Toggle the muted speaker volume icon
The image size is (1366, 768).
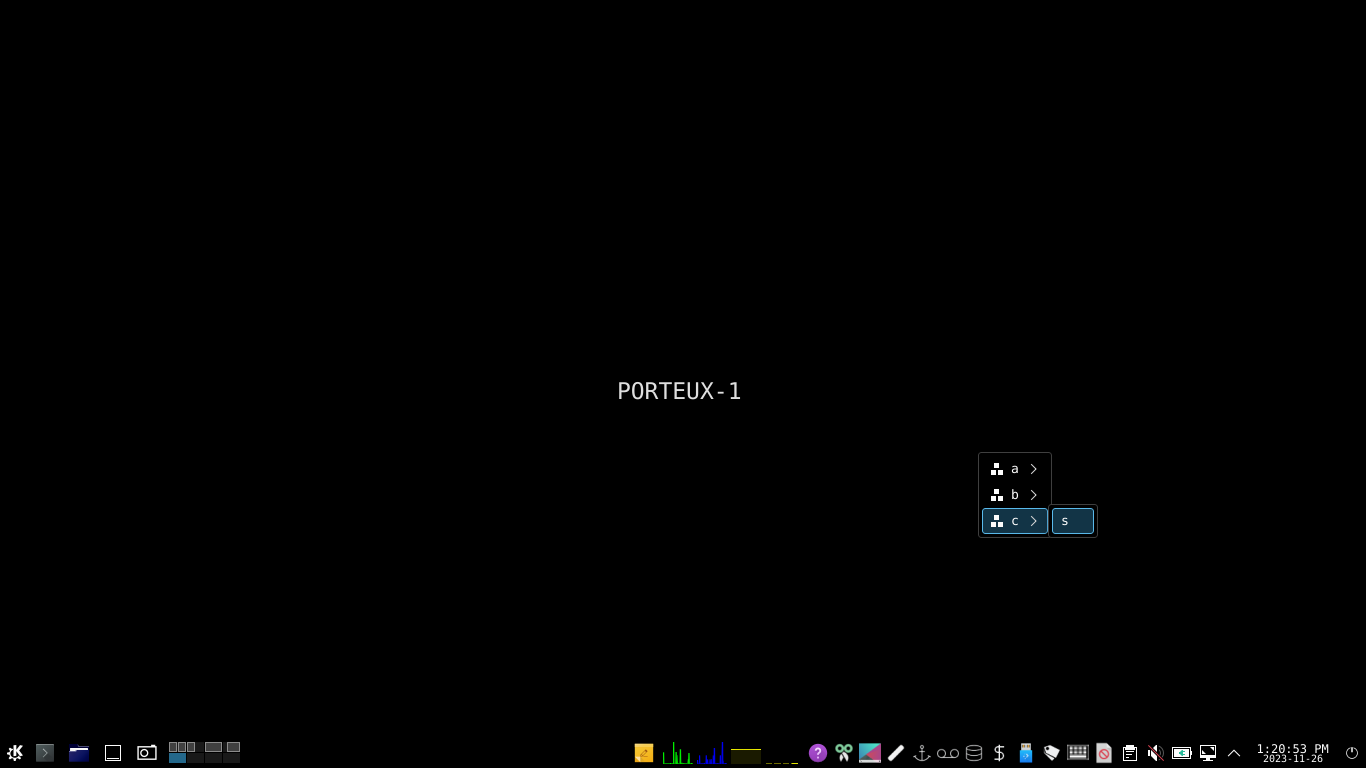click(1156, 753)
